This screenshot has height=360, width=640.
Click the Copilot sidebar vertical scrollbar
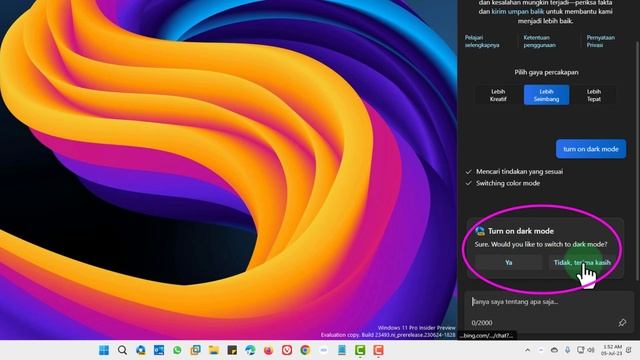(637, 161)
